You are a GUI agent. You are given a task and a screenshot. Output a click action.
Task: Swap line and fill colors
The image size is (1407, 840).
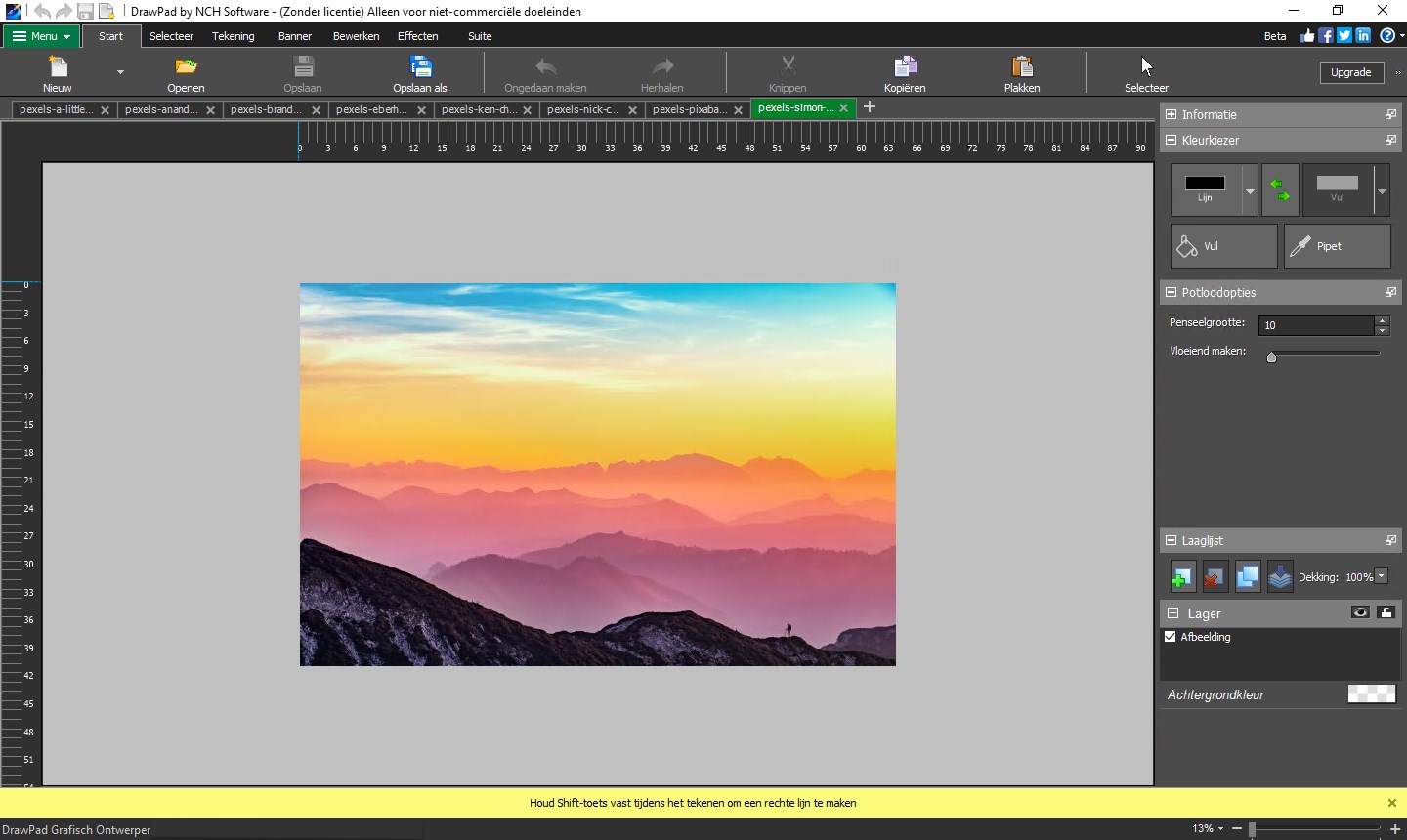(x=1280, y=189)
